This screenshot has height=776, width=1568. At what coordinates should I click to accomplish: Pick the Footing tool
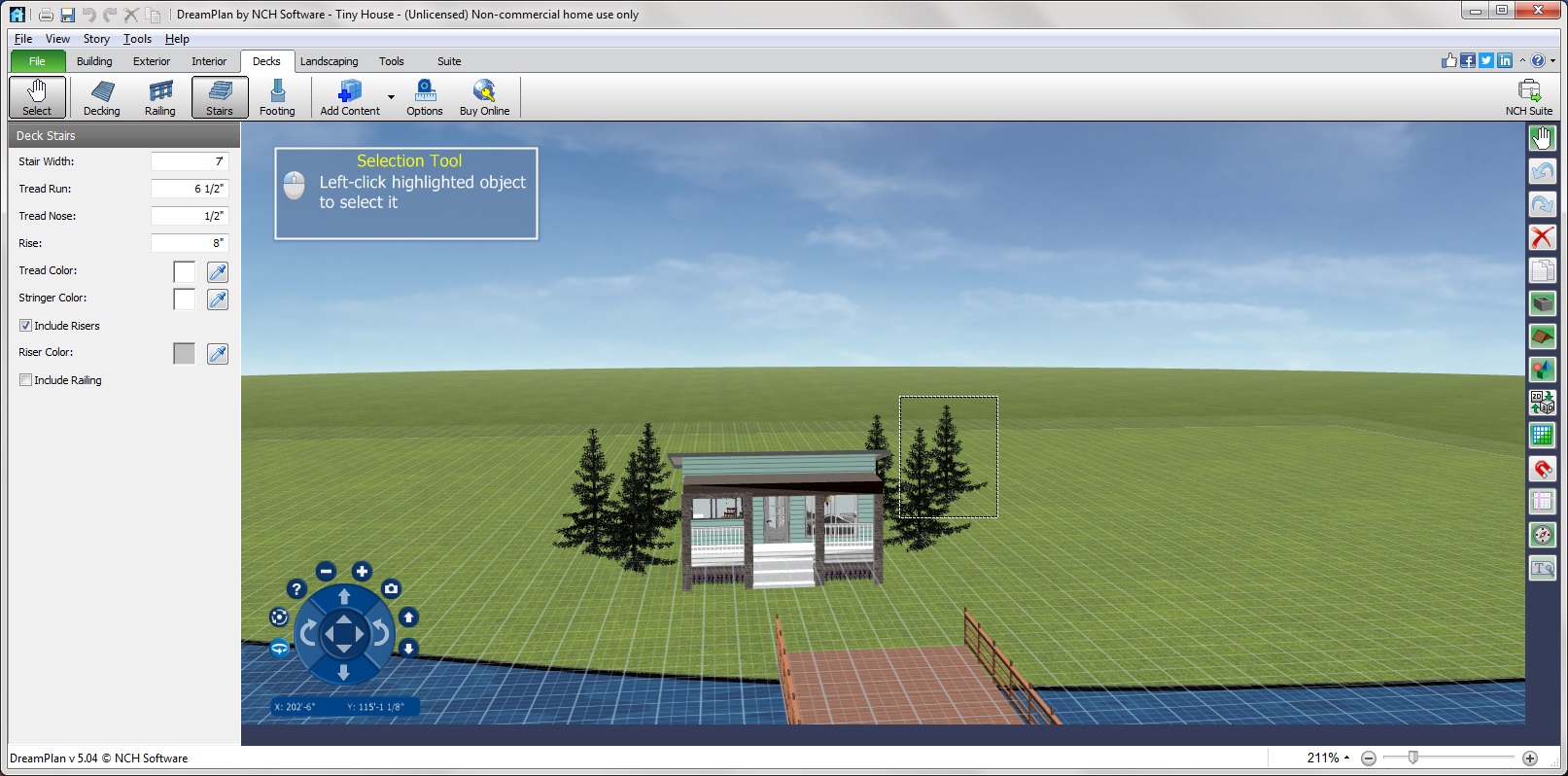(x=277, y=97)
